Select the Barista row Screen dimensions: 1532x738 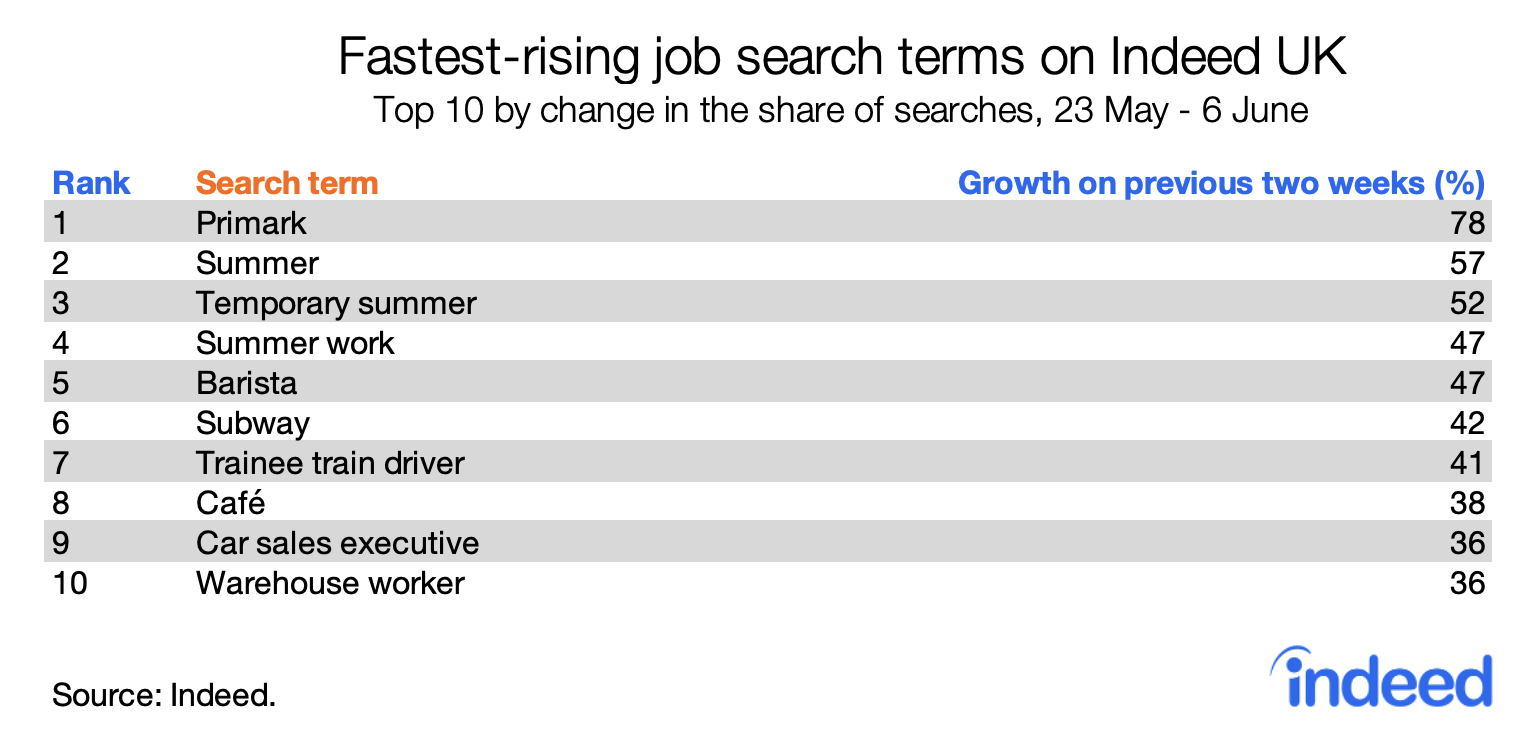(767, 383)
